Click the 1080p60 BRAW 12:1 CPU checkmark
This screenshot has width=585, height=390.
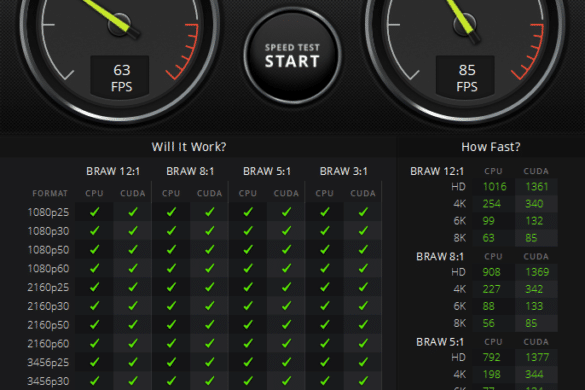[94, 268]
